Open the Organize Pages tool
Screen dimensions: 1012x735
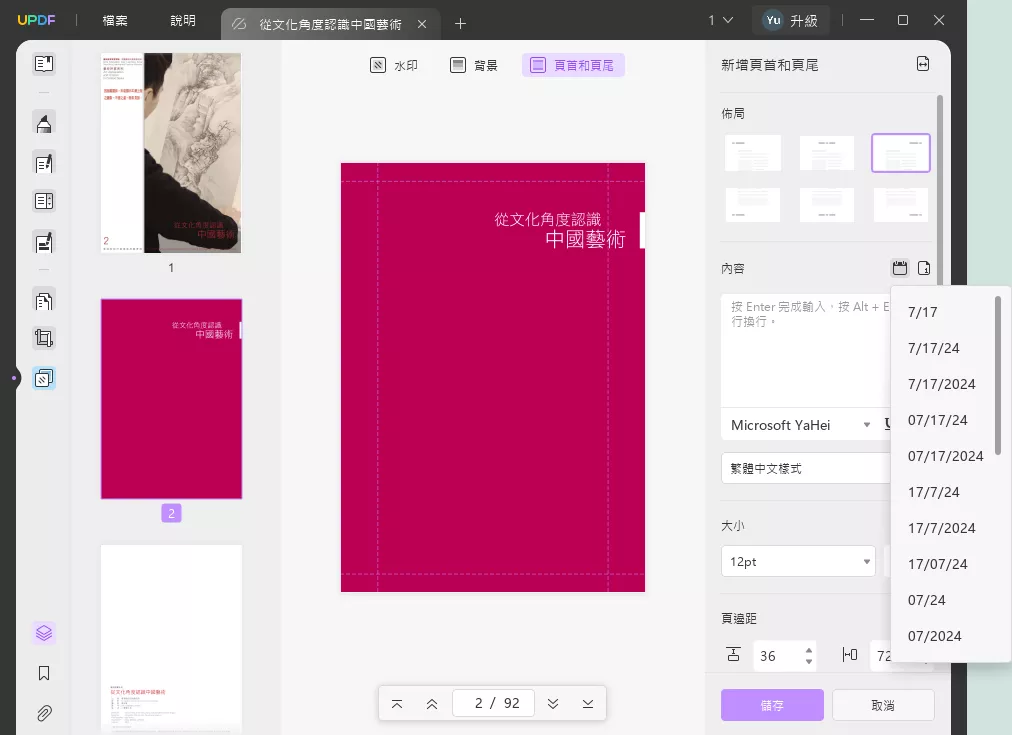pyautogui.click(x=44, y=301)
